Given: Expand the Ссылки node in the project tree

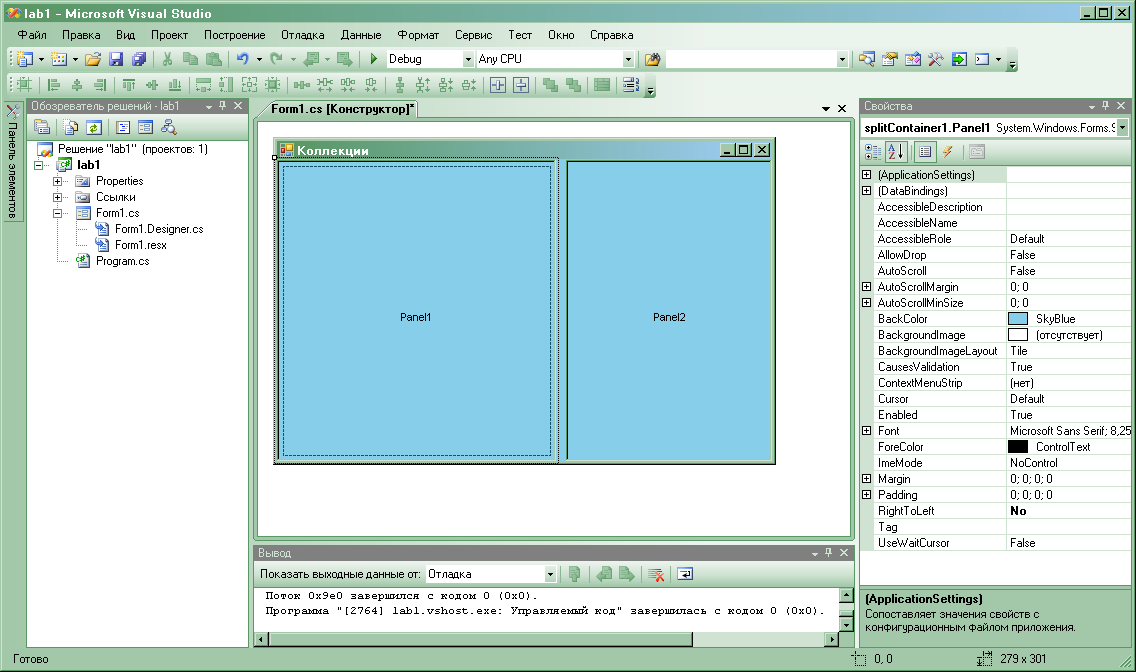Looking at the screenshot, I should pos(57,197).
